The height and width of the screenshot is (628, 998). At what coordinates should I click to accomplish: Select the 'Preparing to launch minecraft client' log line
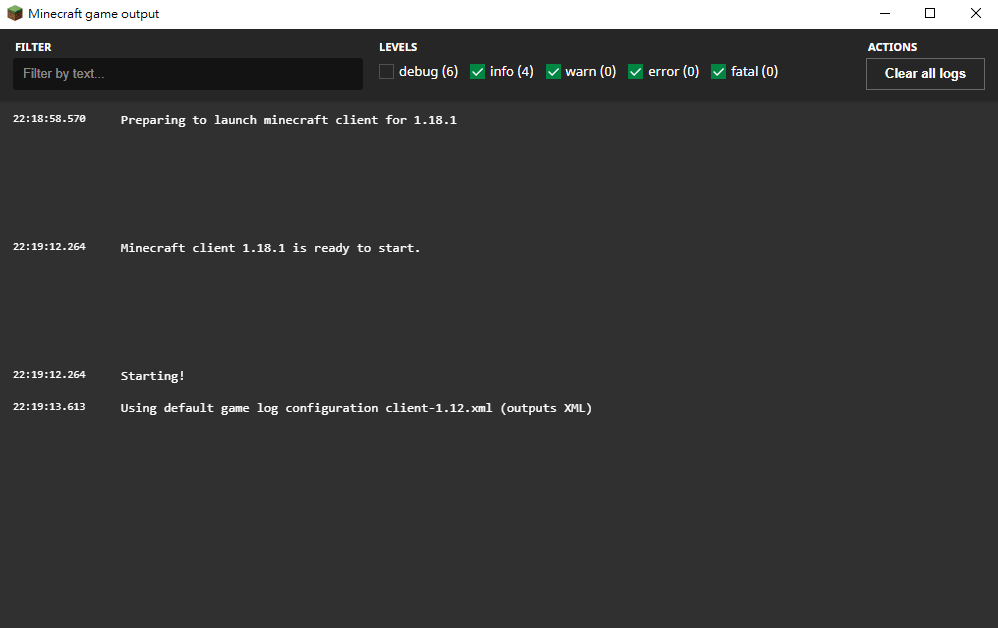[288, 120]
